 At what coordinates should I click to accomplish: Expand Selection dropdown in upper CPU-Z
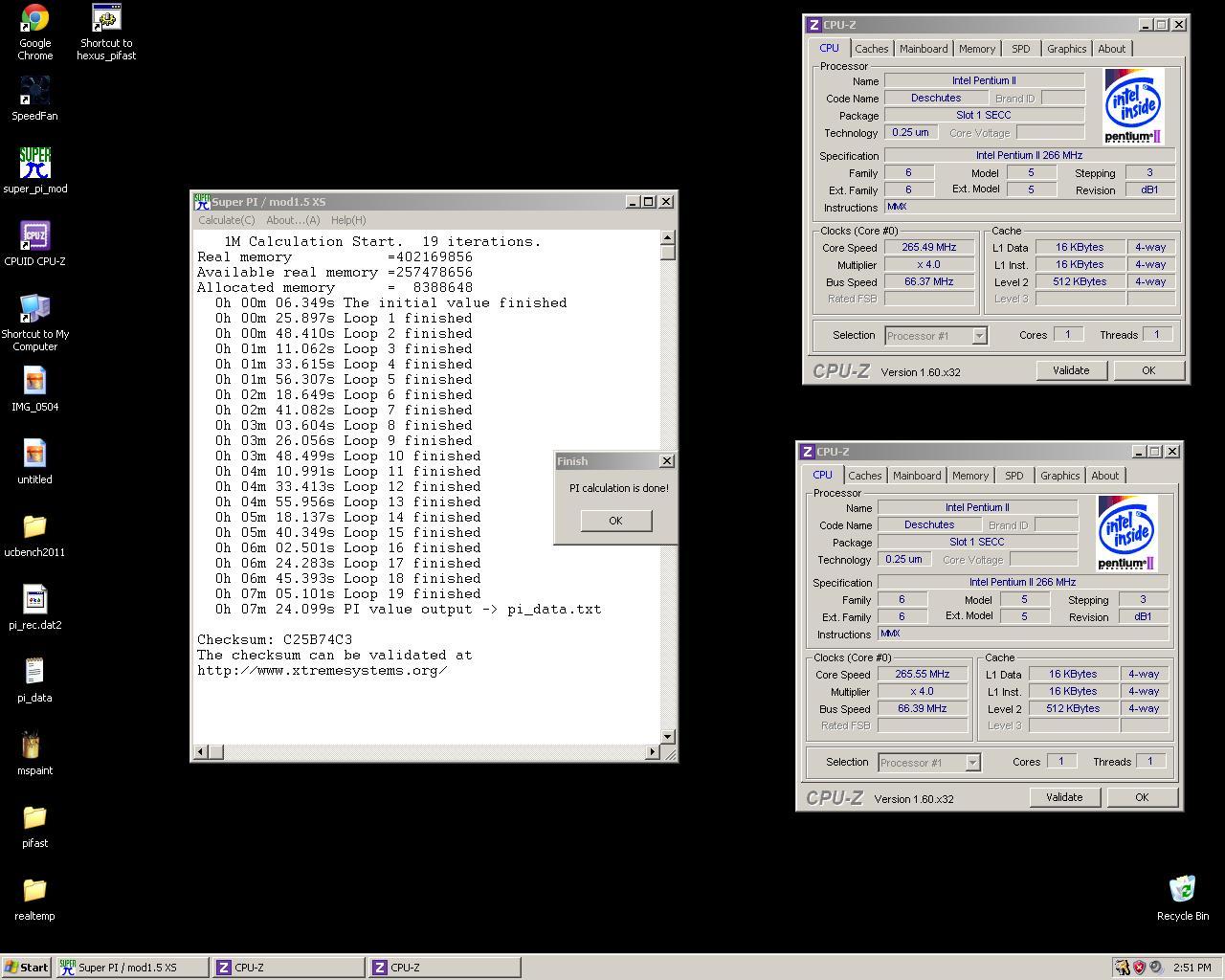(x=979, y=336)
